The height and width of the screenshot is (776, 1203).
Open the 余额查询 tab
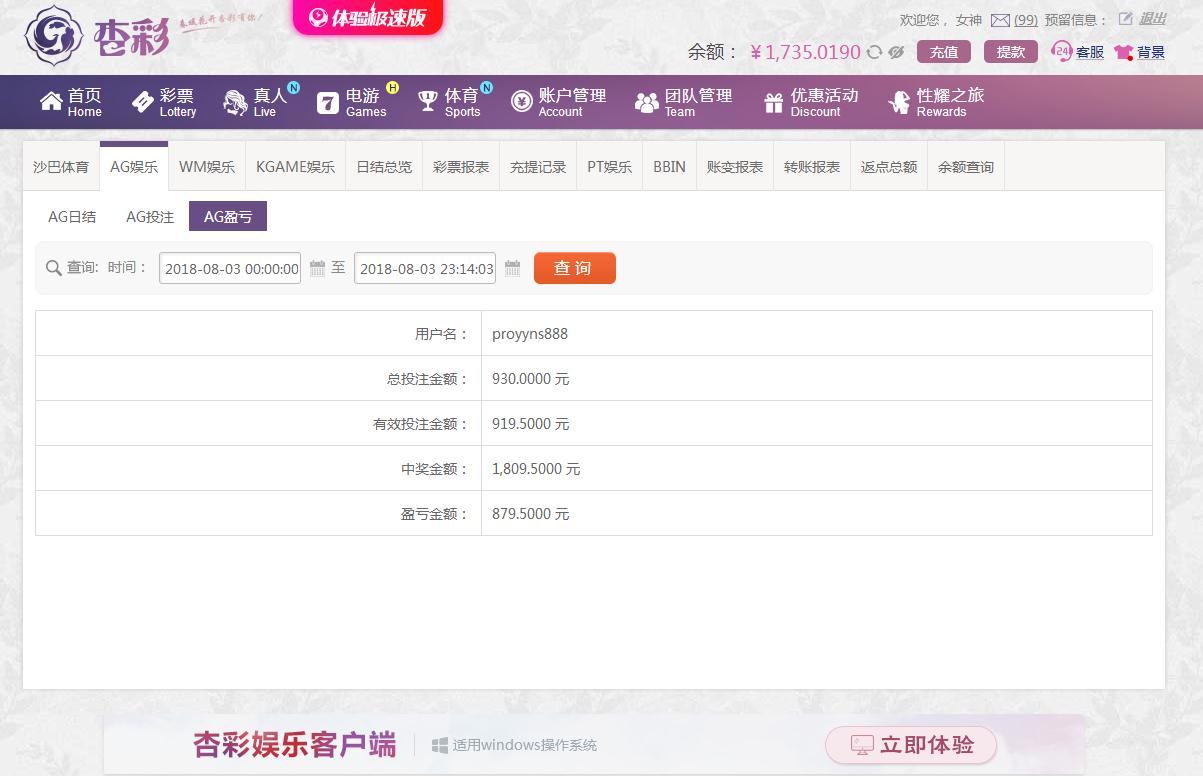(x=966, y=167)
